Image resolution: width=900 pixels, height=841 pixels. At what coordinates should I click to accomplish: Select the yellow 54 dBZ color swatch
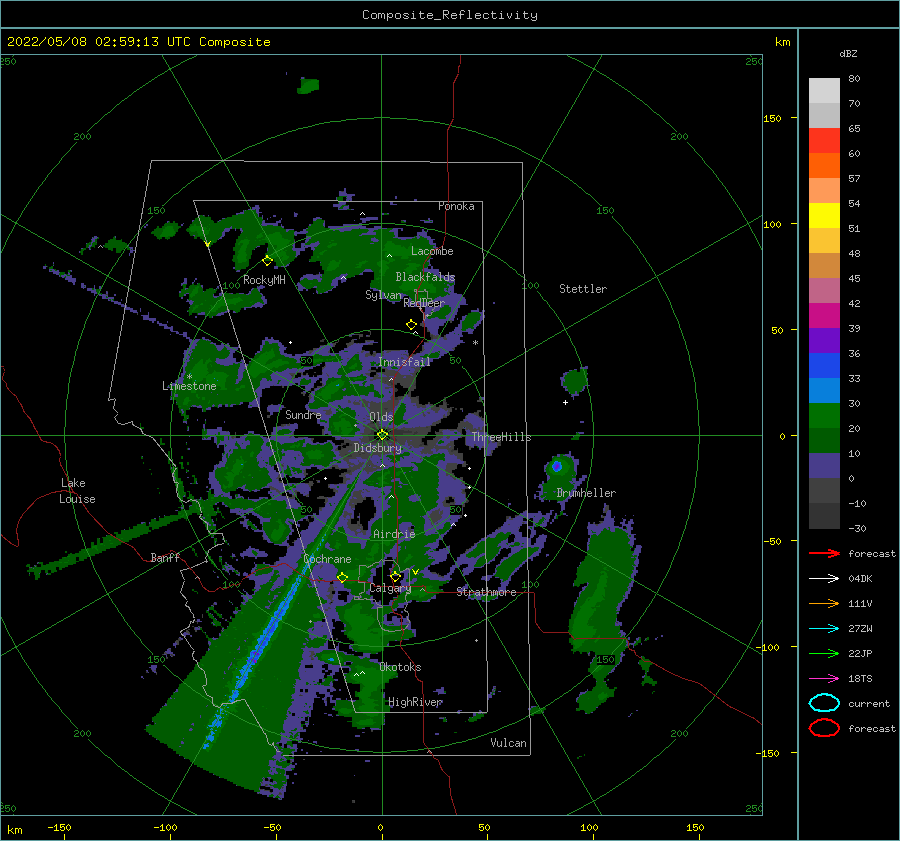(824, 215)
